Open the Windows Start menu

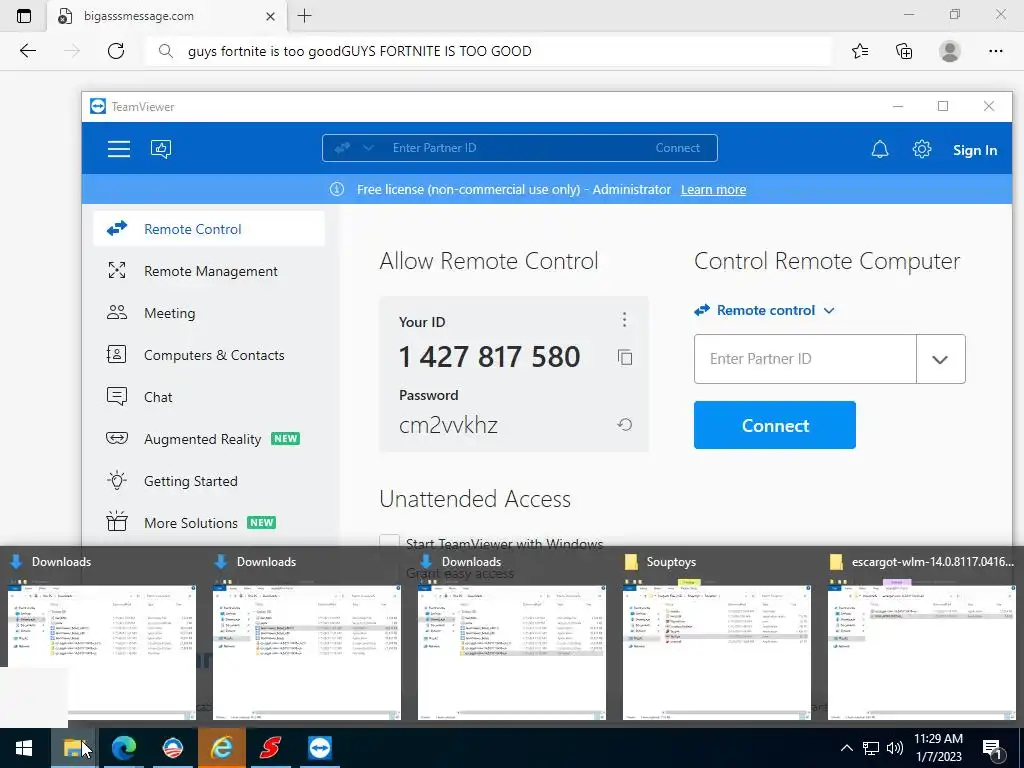[24, 748]
